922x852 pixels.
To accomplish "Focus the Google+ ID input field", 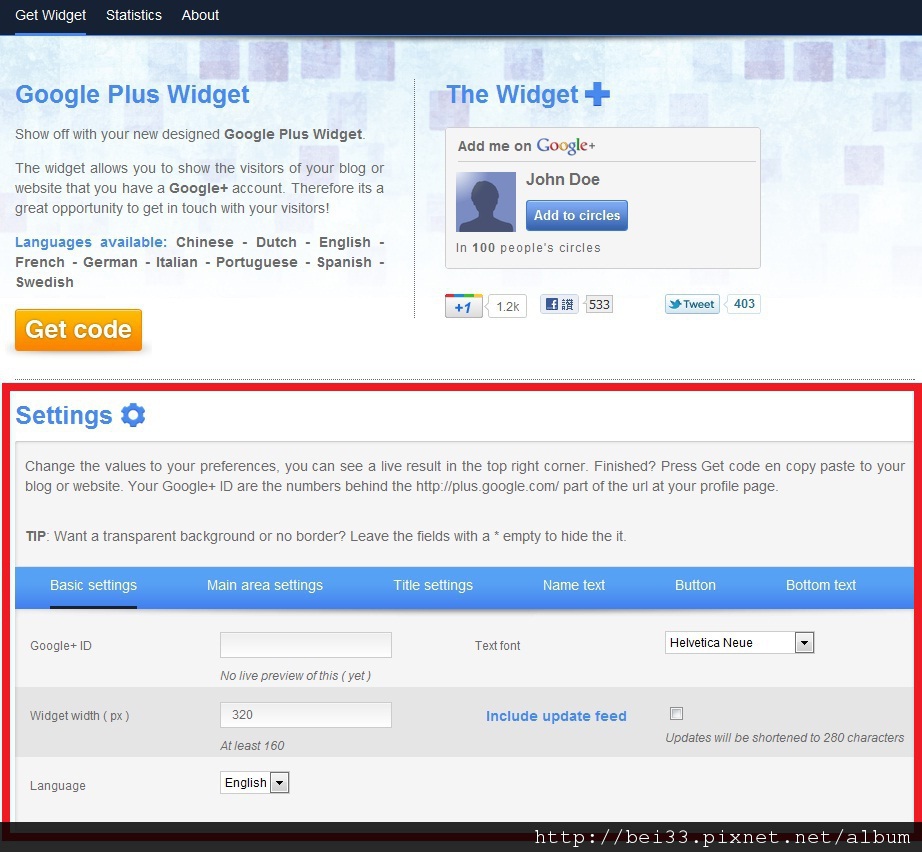I will (x=306, y=645).
